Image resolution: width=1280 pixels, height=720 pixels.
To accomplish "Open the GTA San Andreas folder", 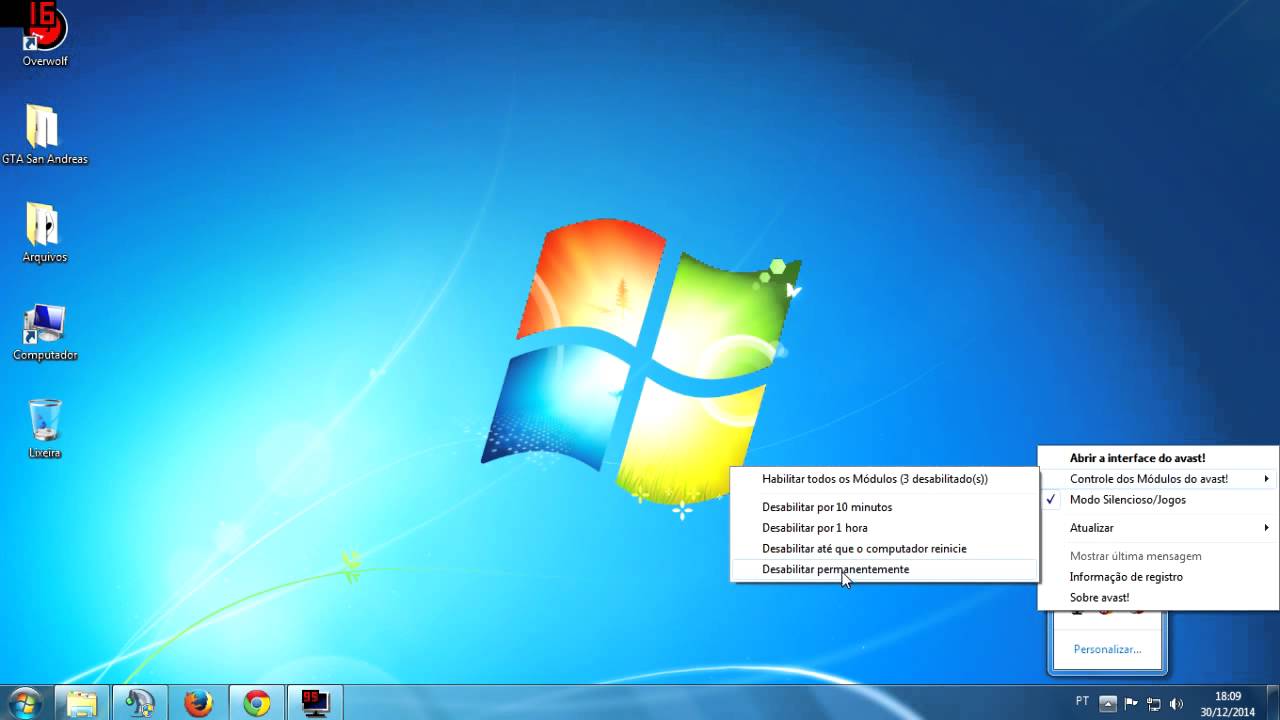I will click(x=44, y=135).
